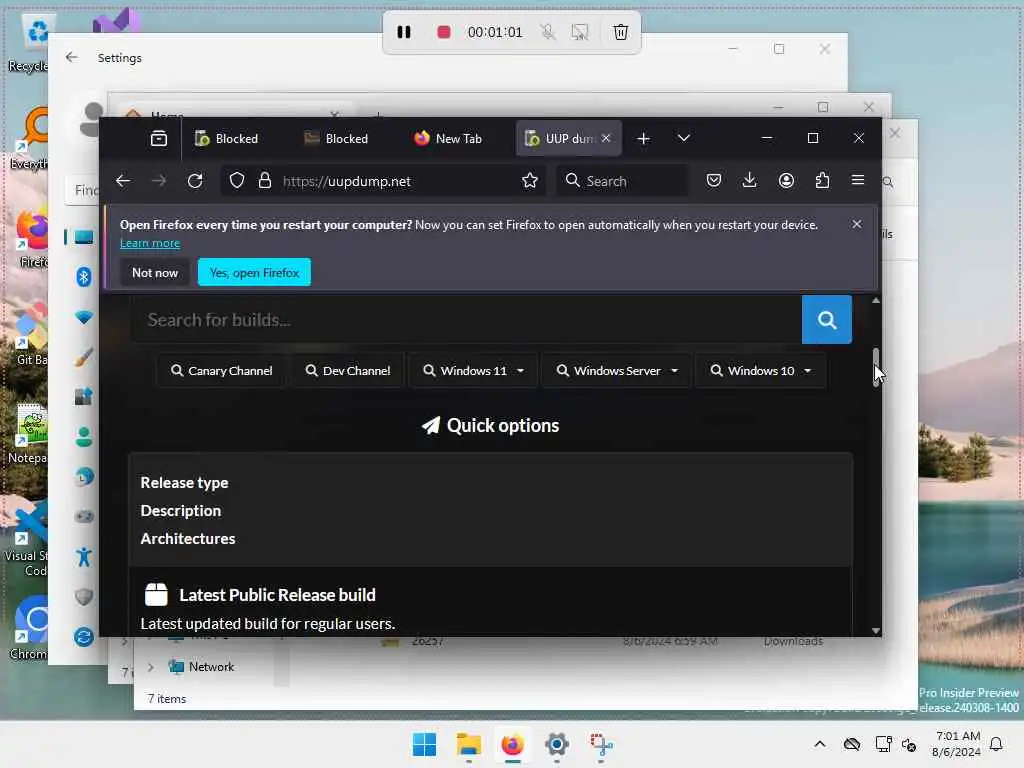Dismiss the Firefox startup notification bar
This screenshot has height=768, width=1024.
857,224
